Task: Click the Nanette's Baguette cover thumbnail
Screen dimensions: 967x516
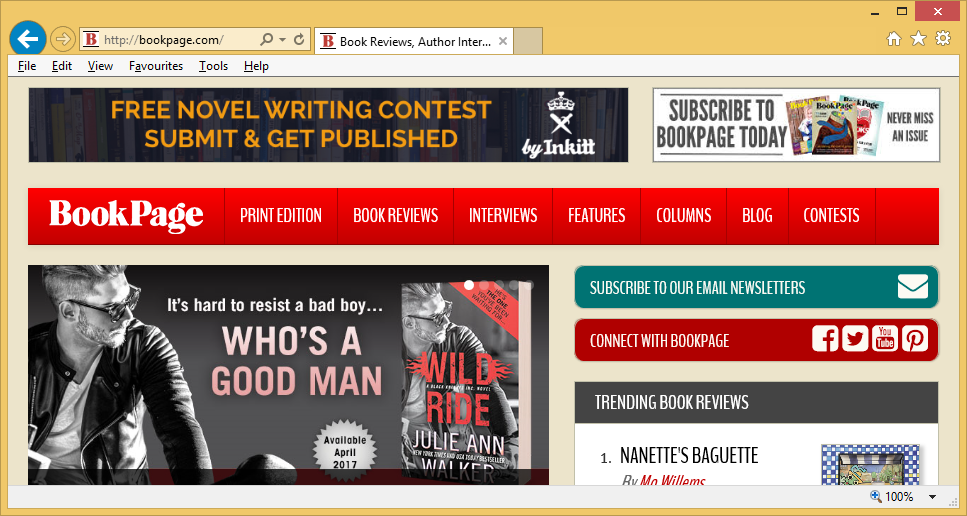Action: (870, 465)
